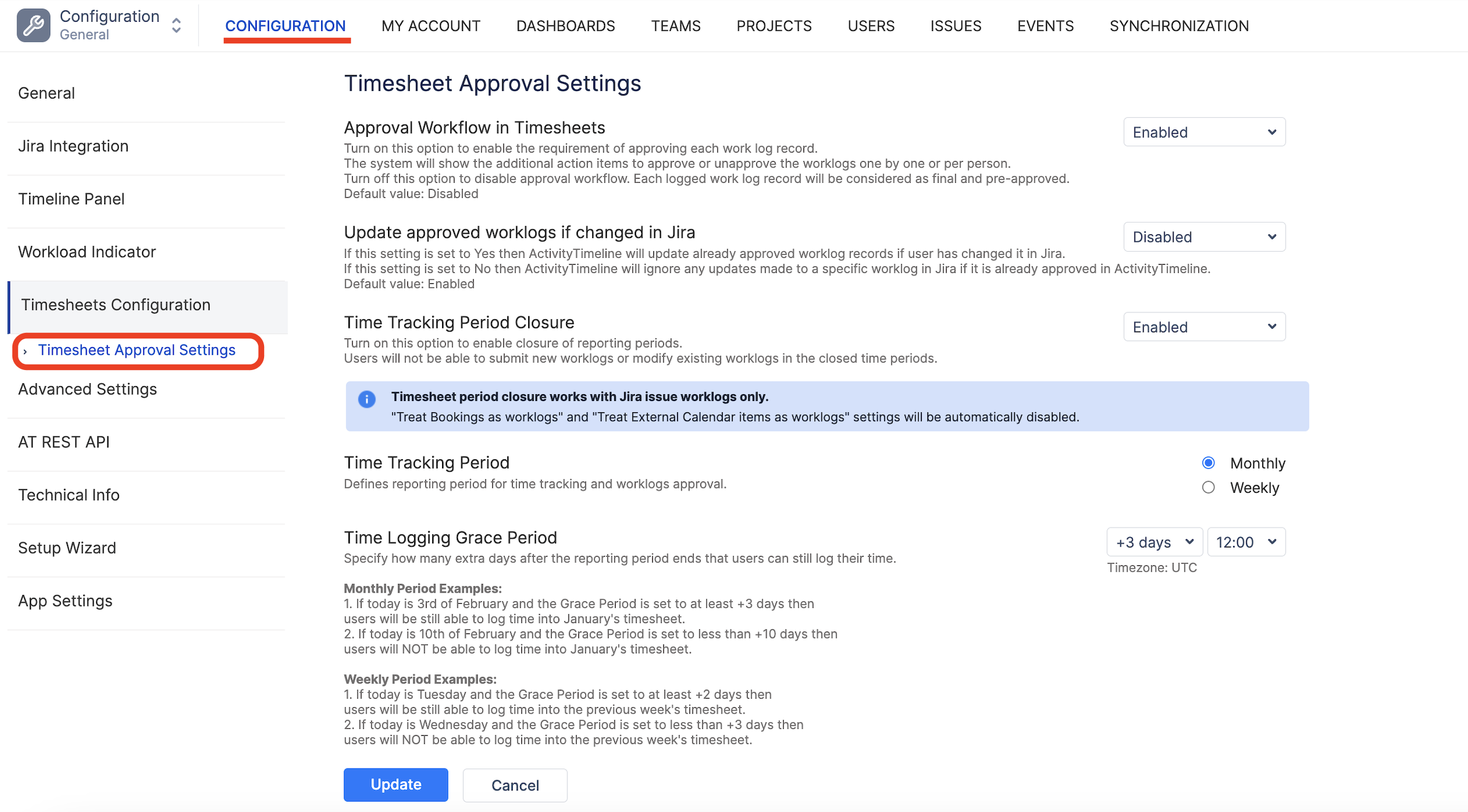This screenshot has height=812, width=1468.
Task: Click the info icon in the blue banner
Action: (367, 399)
